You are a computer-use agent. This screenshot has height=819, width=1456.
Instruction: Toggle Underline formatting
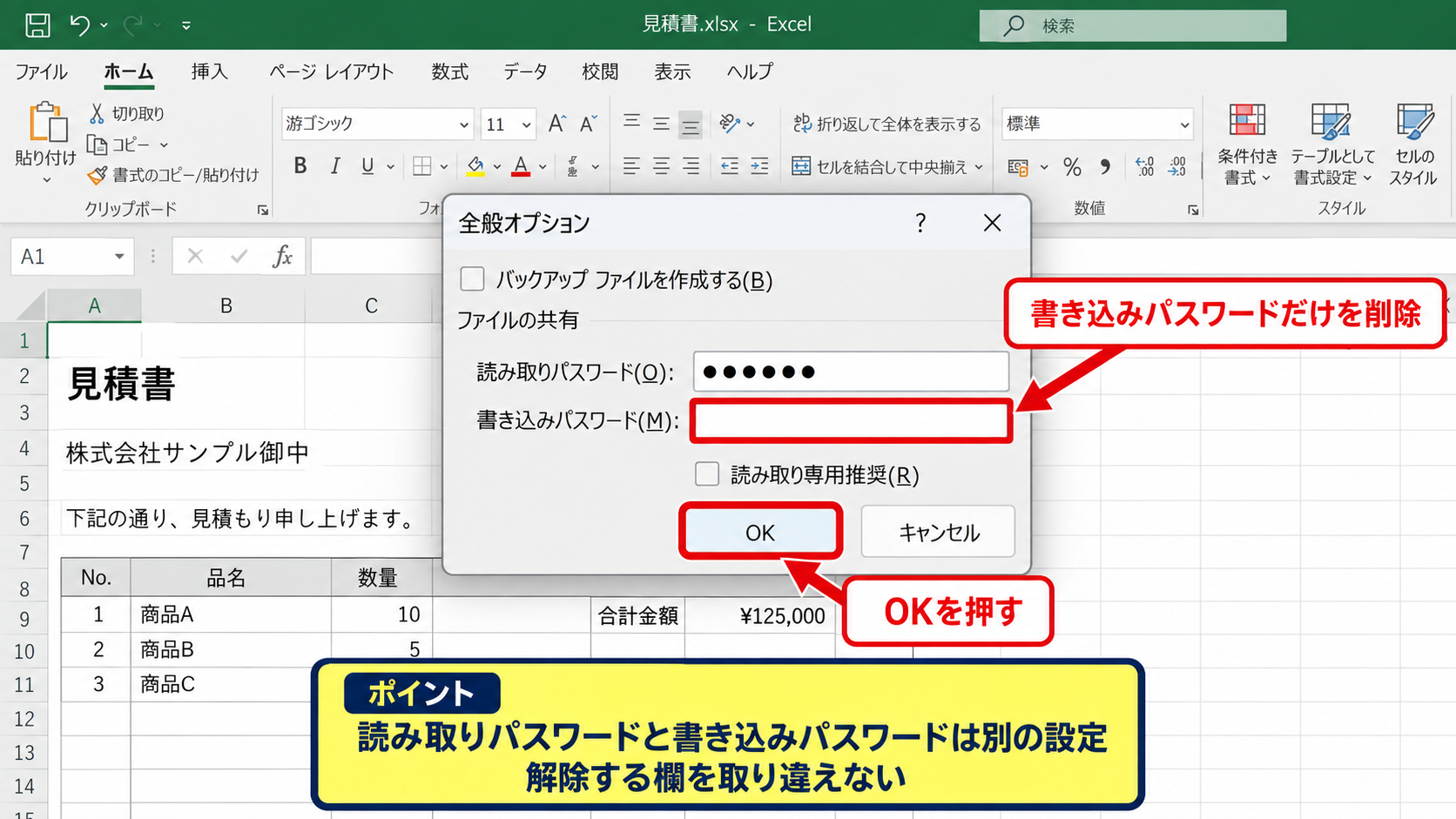pyautogui.click(x=367, y=165)
